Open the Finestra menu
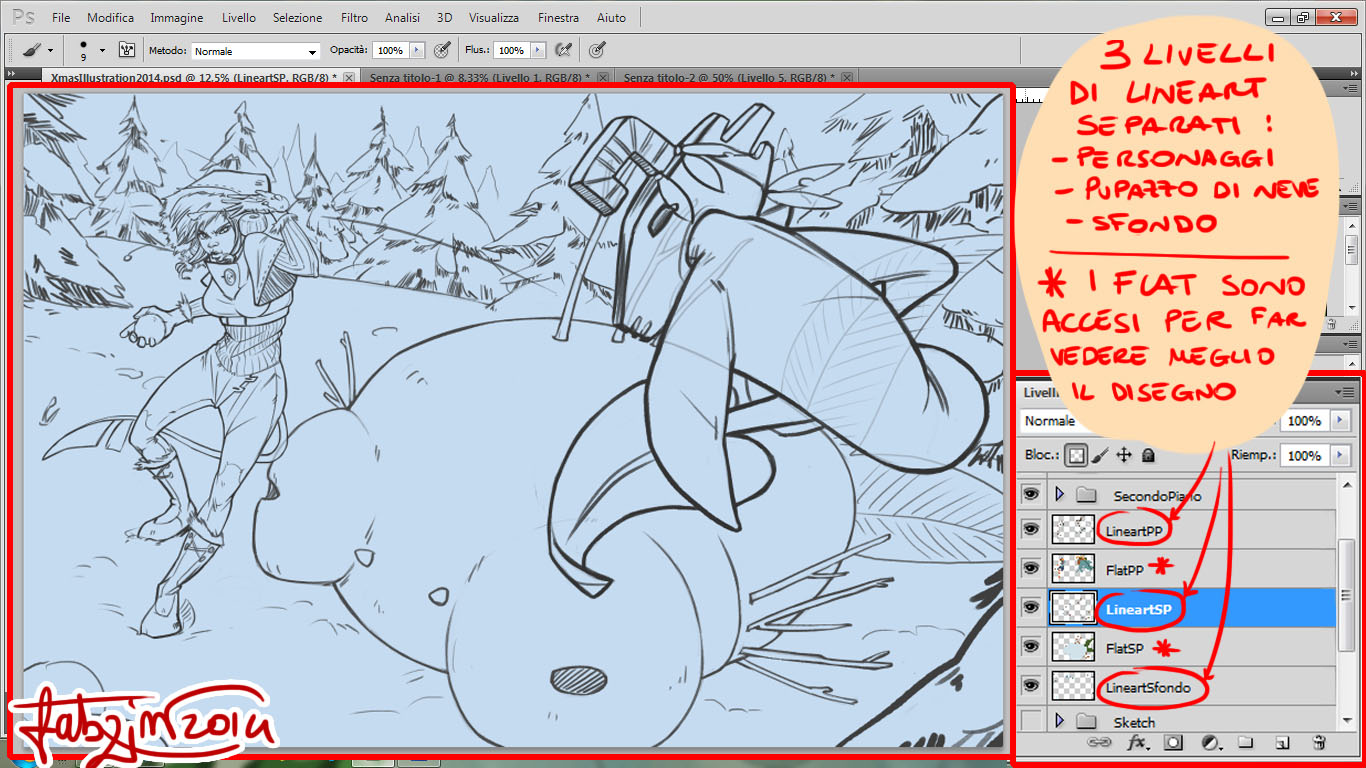1366x768 pixels. coord(558,18)
